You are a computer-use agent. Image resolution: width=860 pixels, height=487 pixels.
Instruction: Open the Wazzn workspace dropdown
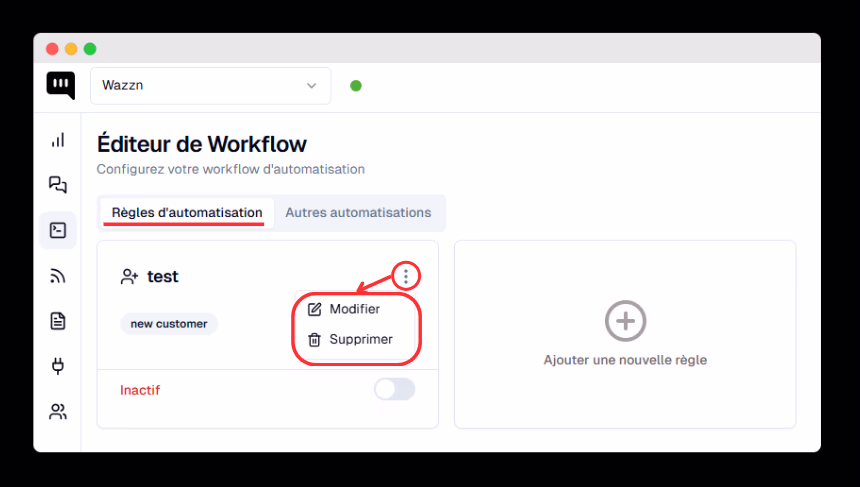[x=211, y=86]
